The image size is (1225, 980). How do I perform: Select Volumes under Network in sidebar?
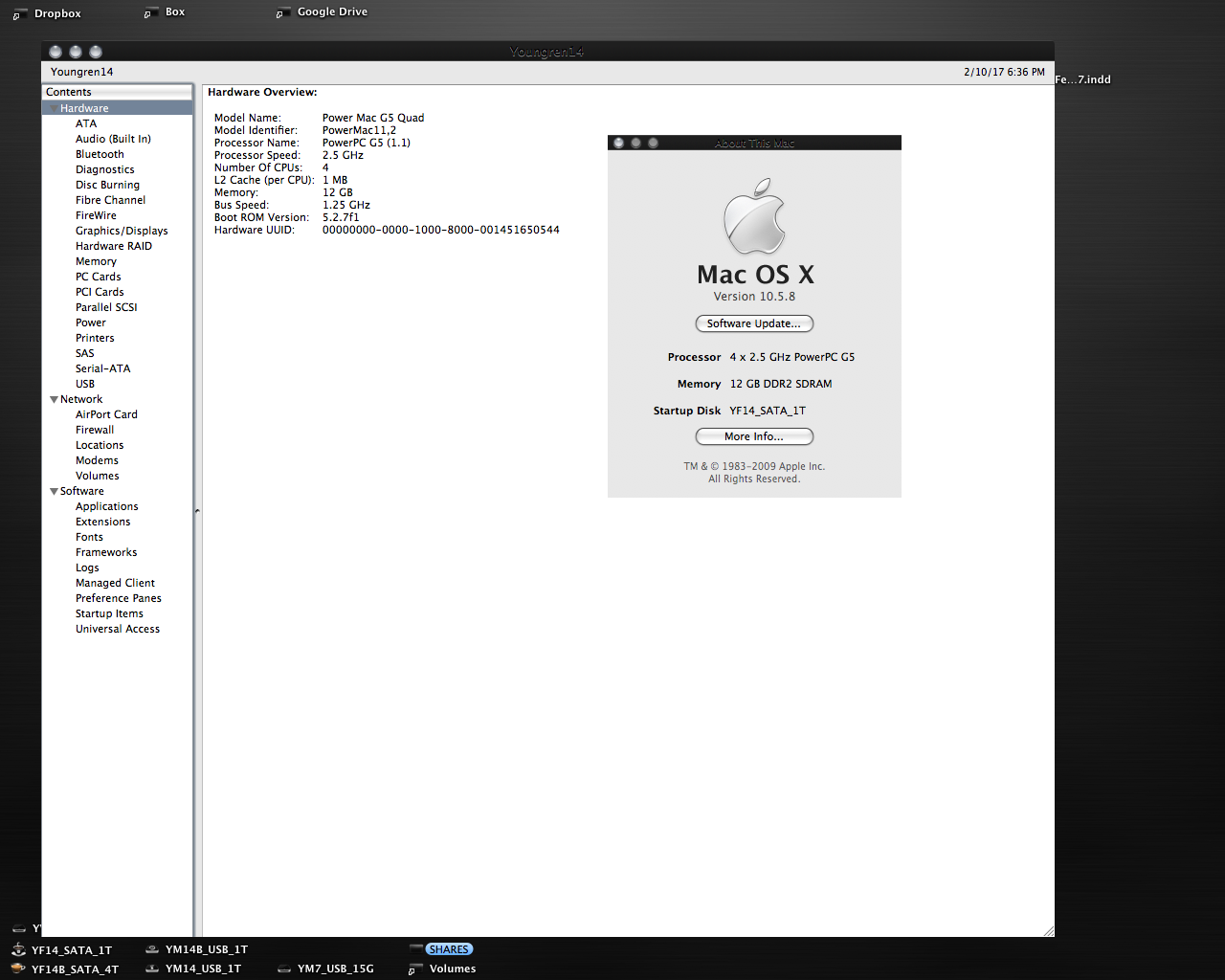(98, 476)
